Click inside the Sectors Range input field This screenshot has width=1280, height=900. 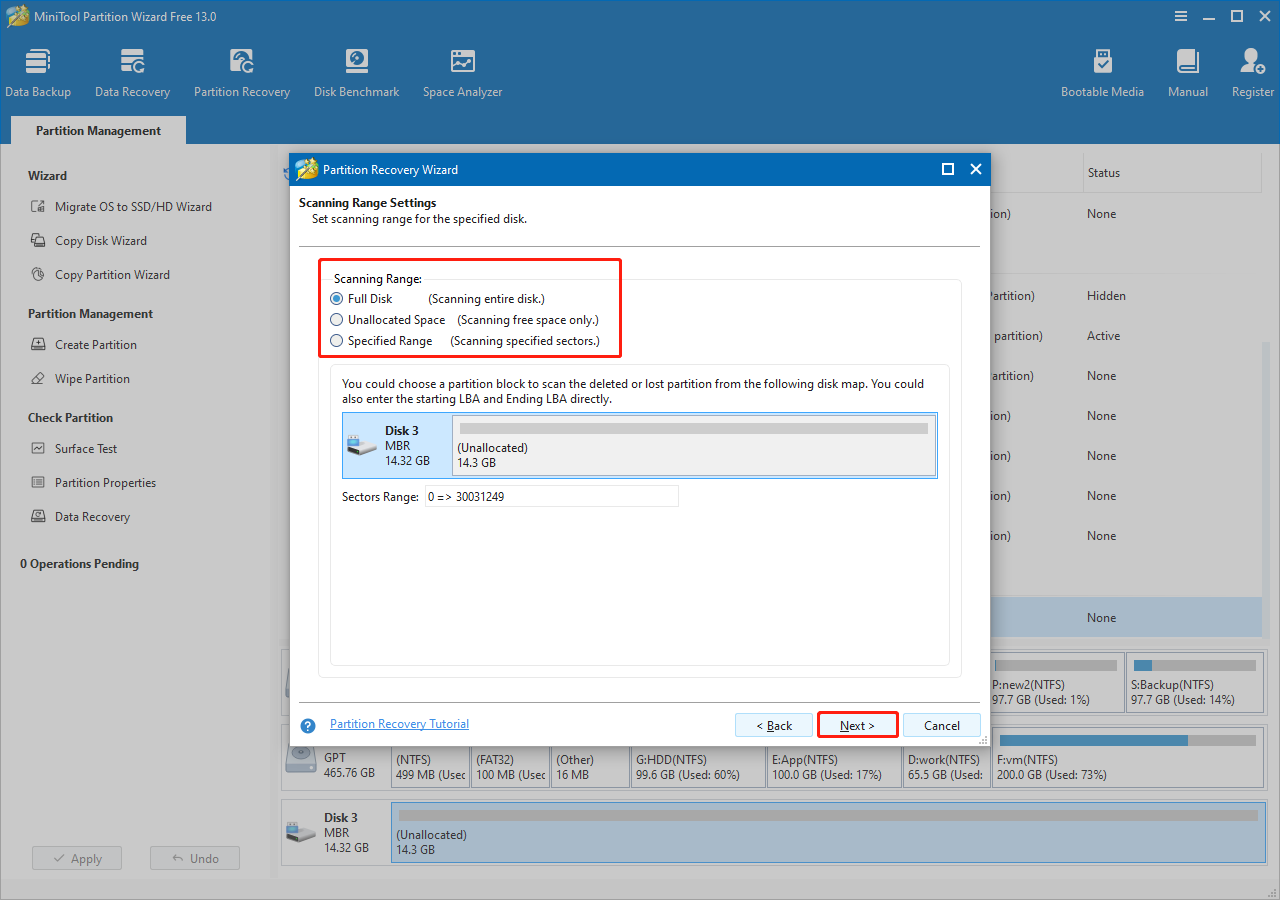coord(551,496)
